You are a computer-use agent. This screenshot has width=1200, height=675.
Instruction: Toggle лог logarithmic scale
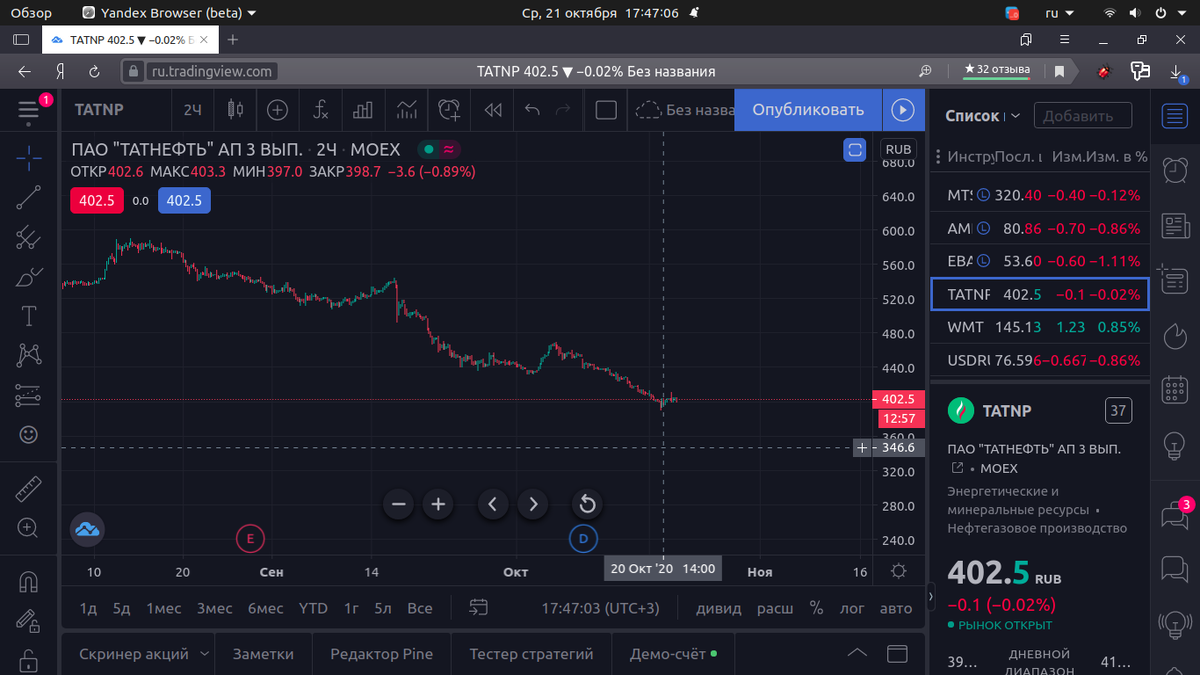pyautogui.click(x=852, y=608)
